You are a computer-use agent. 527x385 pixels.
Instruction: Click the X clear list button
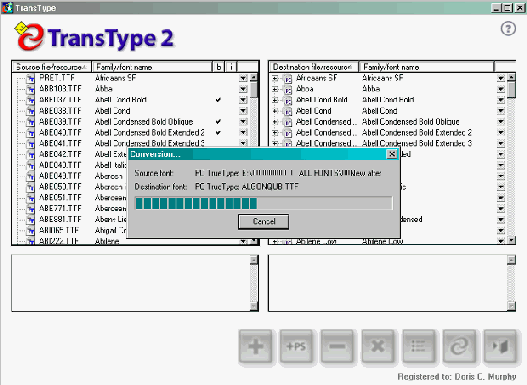point(378,347)
